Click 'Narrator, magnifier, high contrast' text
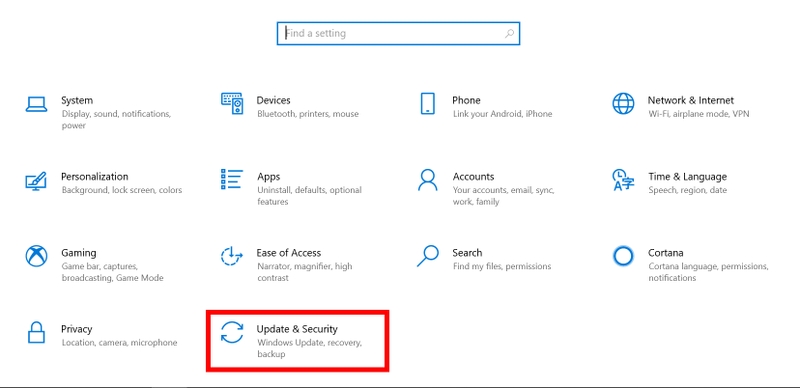This screenshot has width=800, height=388. (x=305, y=272)
